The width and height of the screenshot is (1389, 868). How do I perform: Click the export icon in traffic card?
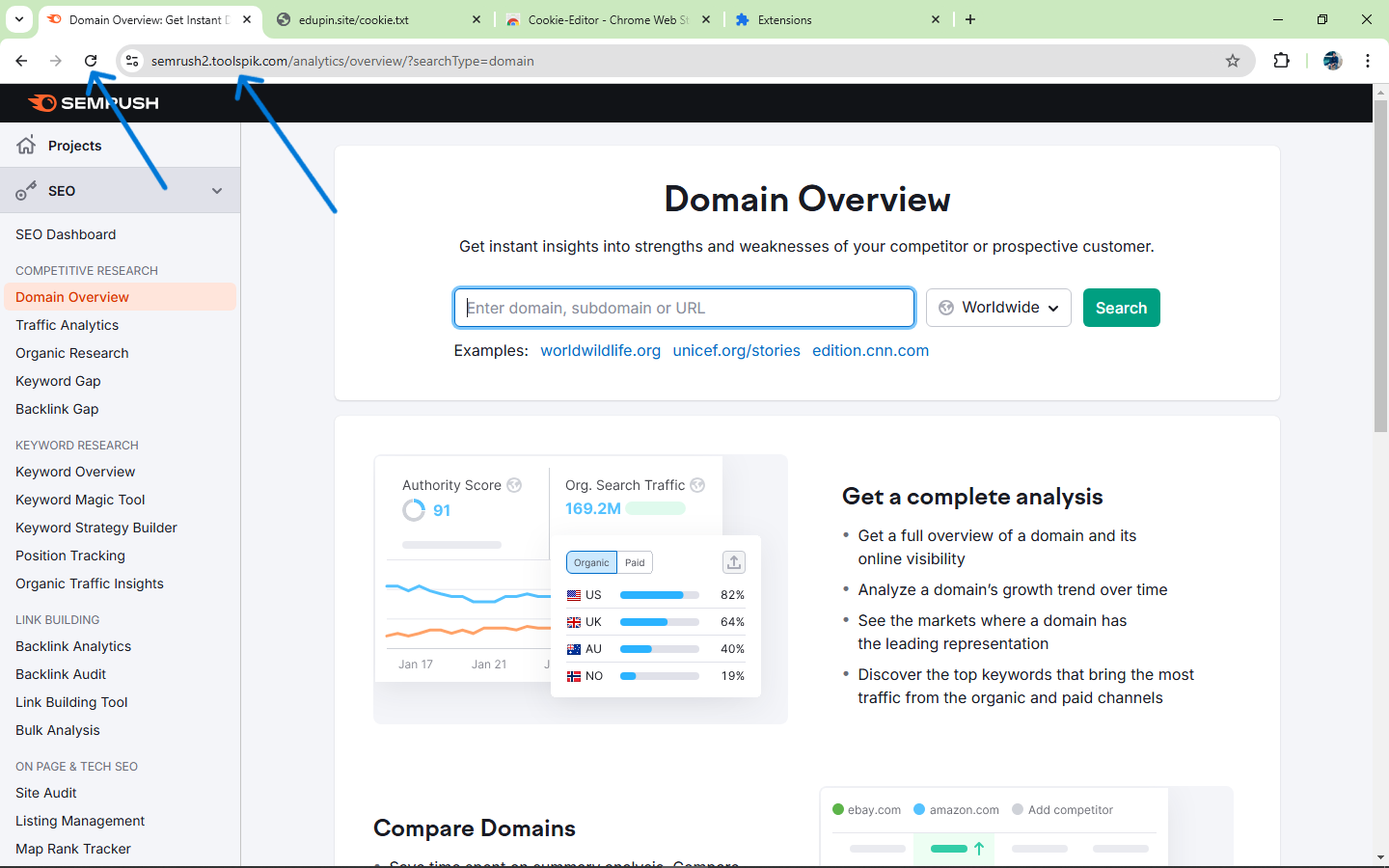click(x=733, y=562)
